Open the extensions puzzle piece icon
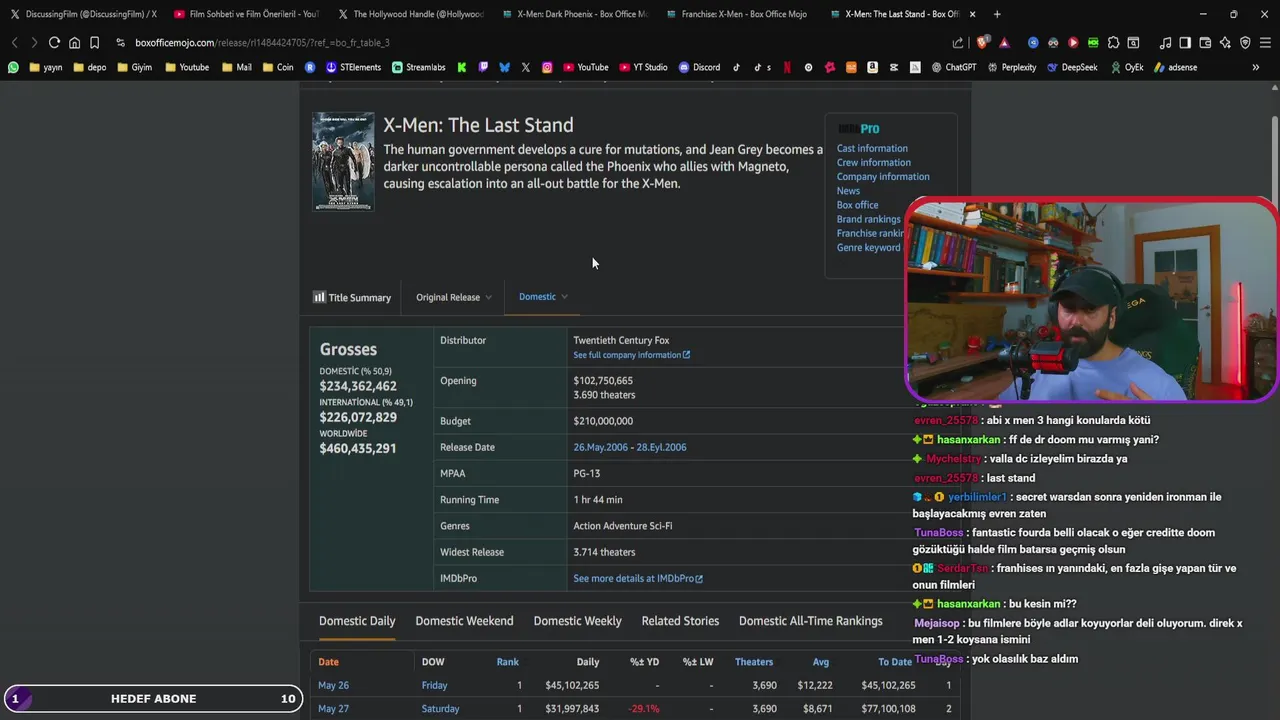This screenshot has height=720, width=1280. coord(1113,43)
